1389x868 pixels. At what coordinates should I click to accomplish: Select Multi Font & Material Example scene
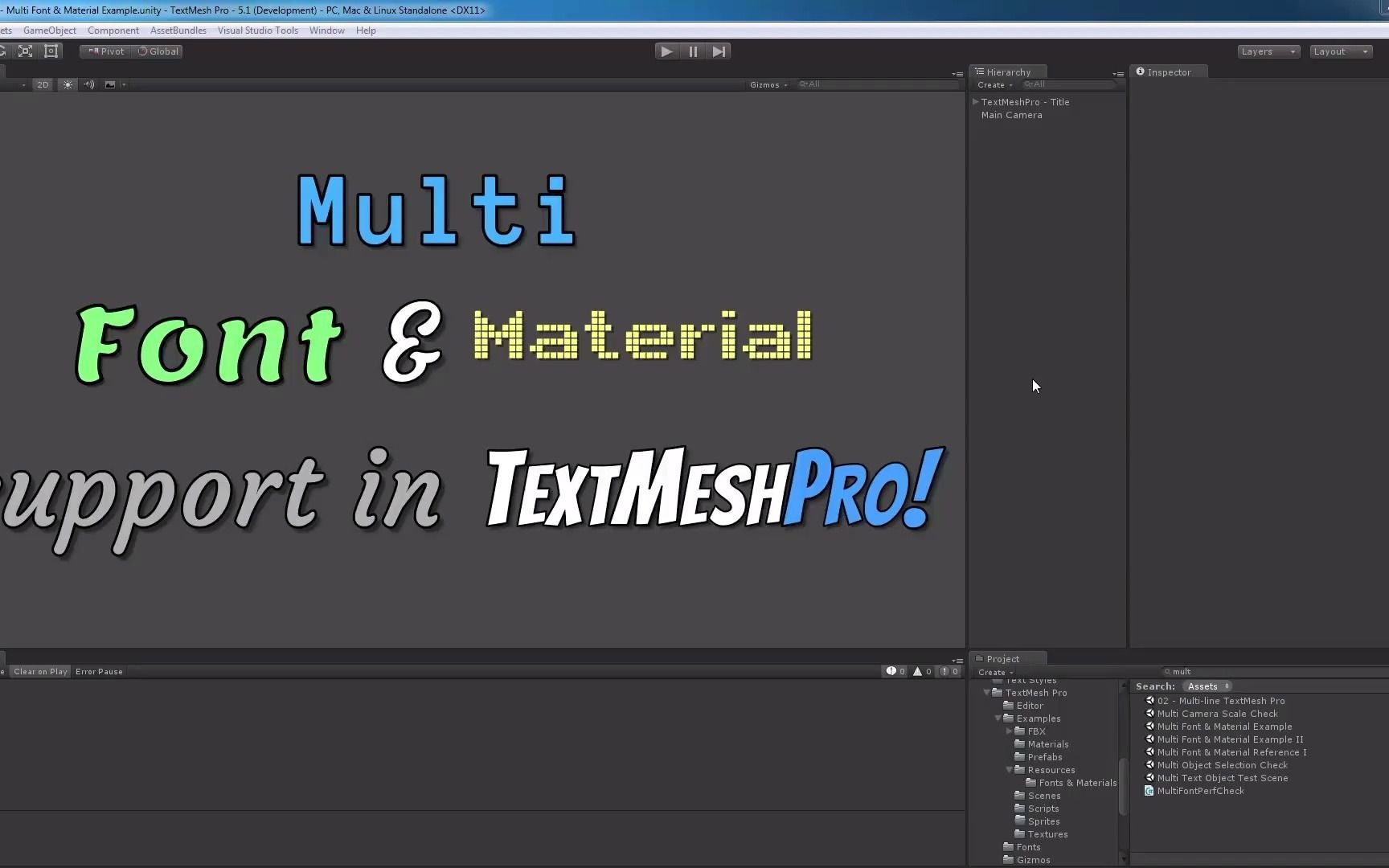(x=1224, y=726)
